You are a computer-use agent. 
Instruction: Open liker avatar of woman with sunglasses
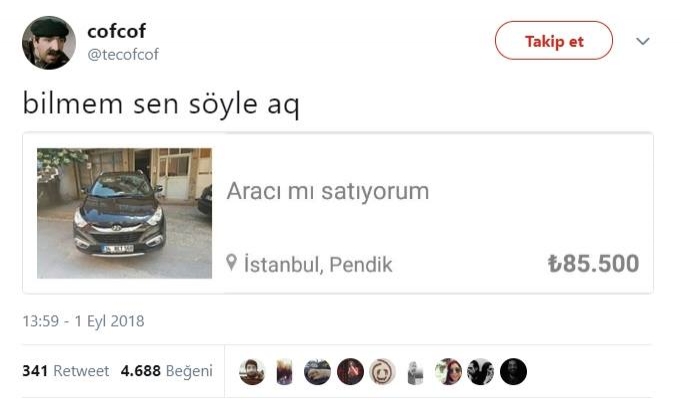tap(448, 372)
